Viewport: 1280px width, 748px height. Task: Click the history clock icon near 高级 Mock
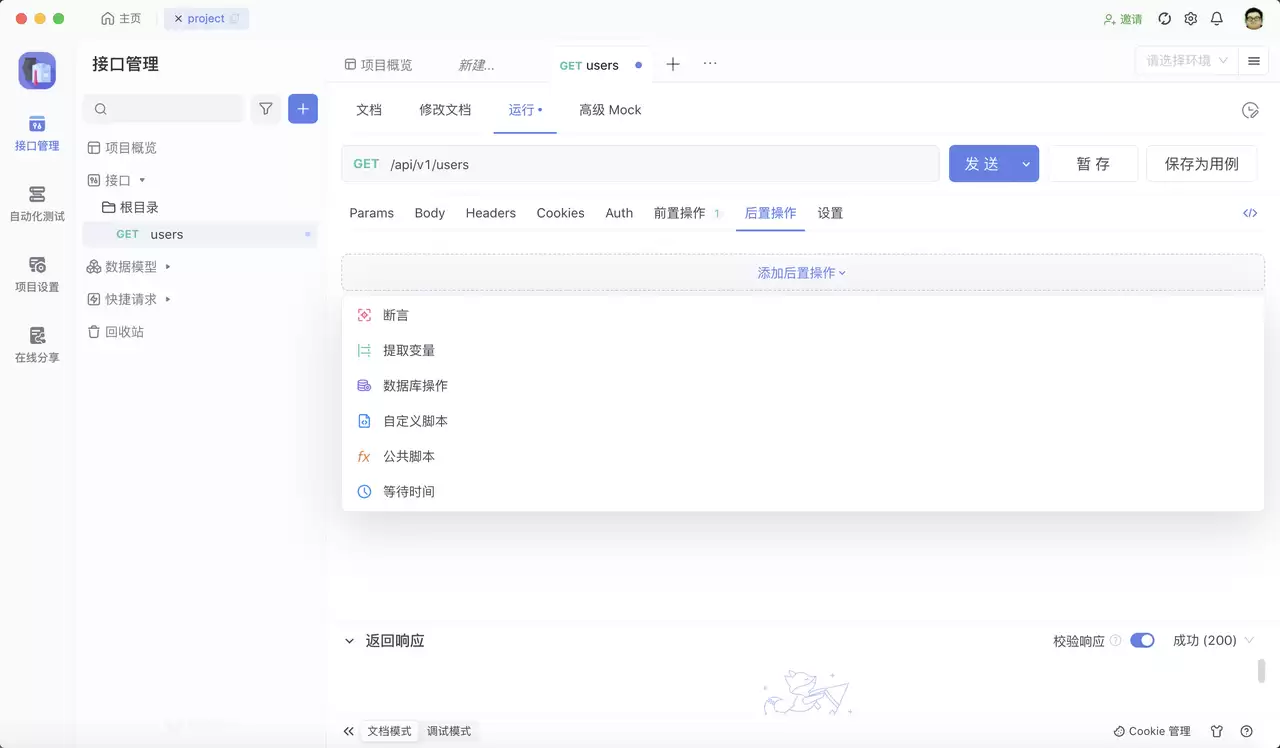1250,110
